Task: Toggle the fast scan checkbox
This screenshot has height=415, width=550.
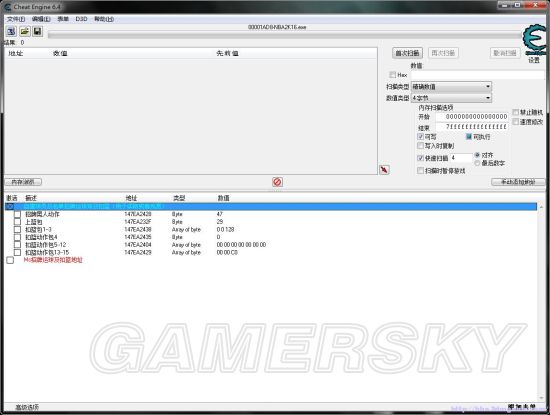Action: (x=421, y=158)
